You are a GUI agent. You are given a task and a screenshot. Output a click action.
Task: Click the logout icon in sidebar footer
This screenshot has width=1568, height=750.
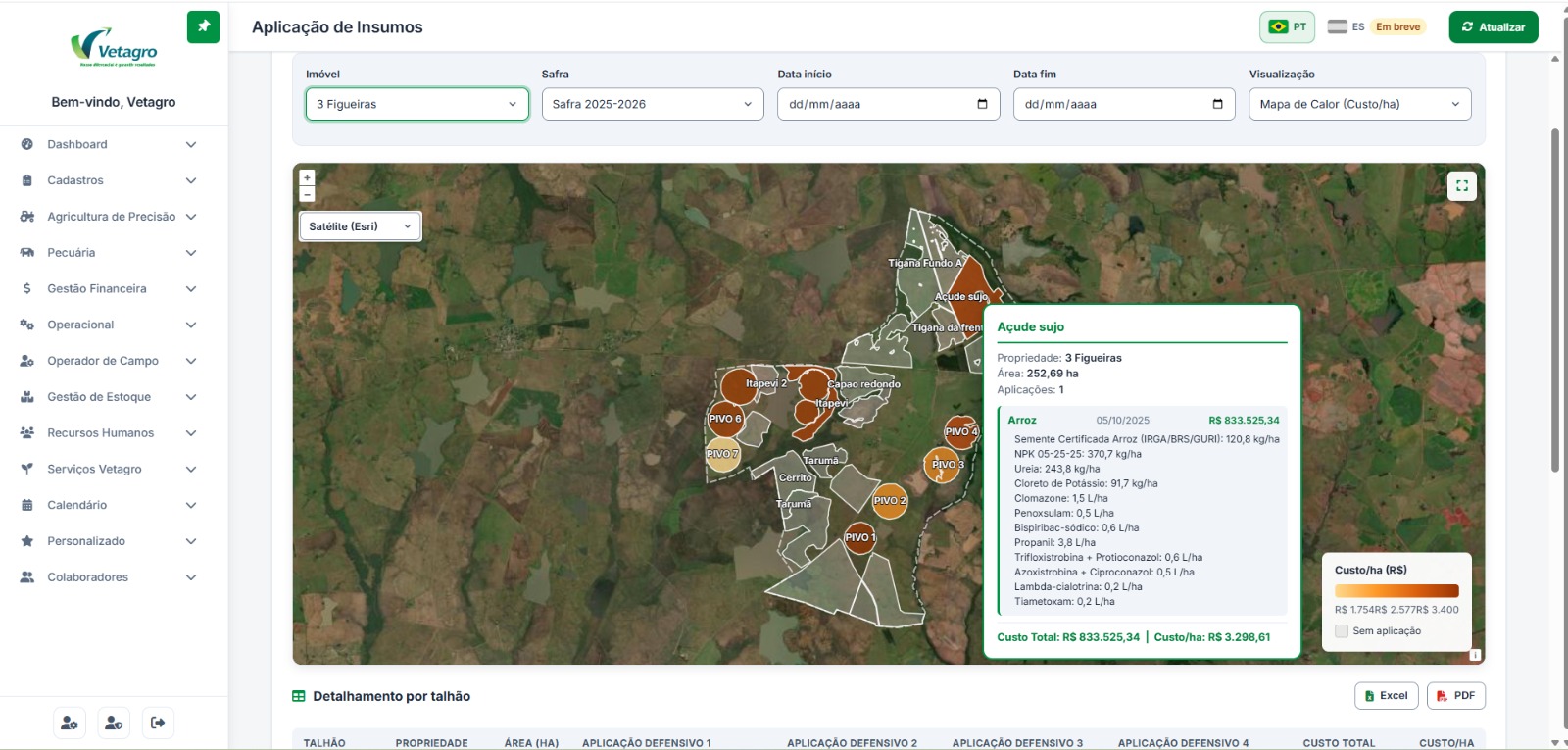[158, 723]
